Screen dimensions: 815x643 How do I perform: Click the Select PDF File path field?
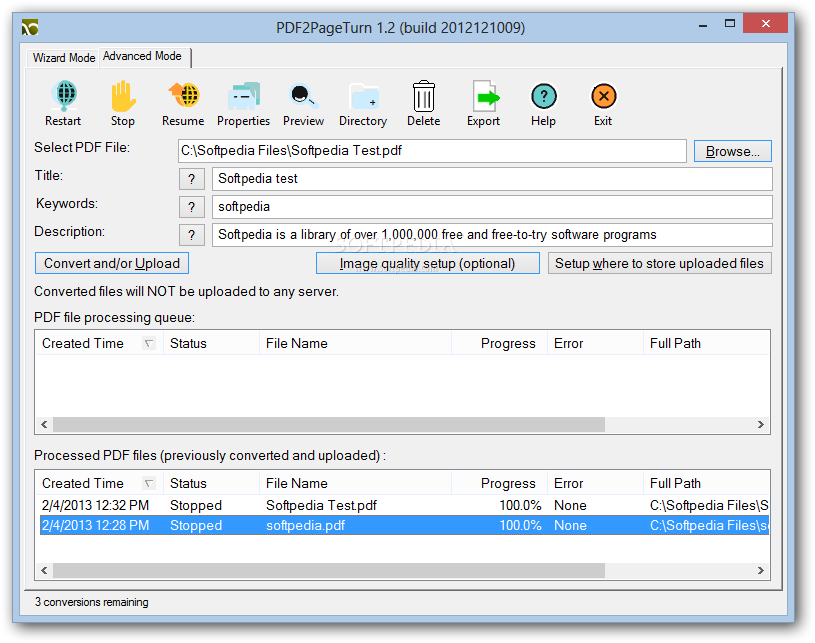point(432,151)
